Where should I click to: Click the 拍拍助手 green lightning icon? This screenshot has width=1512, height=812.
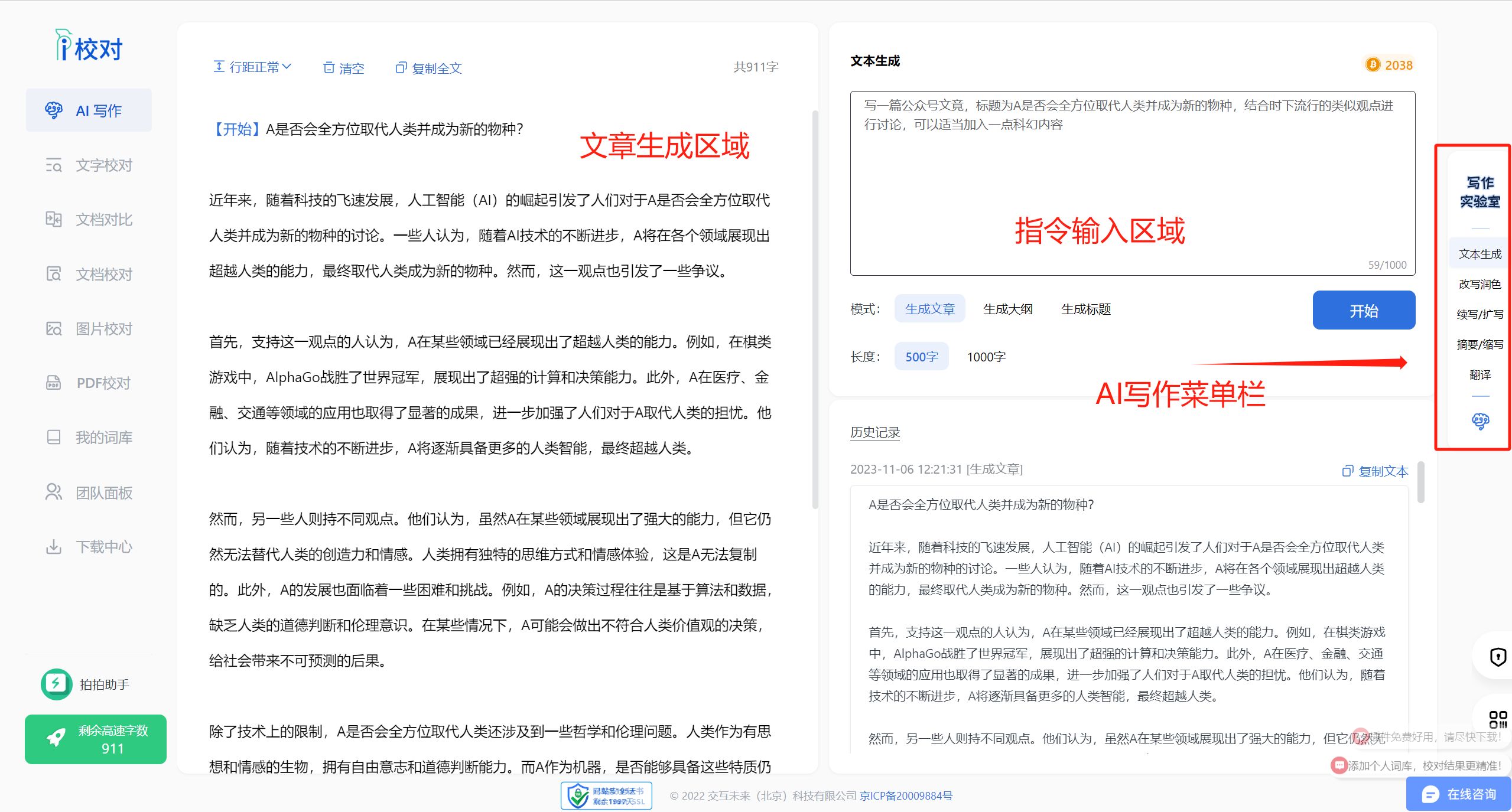pos(56,684)
